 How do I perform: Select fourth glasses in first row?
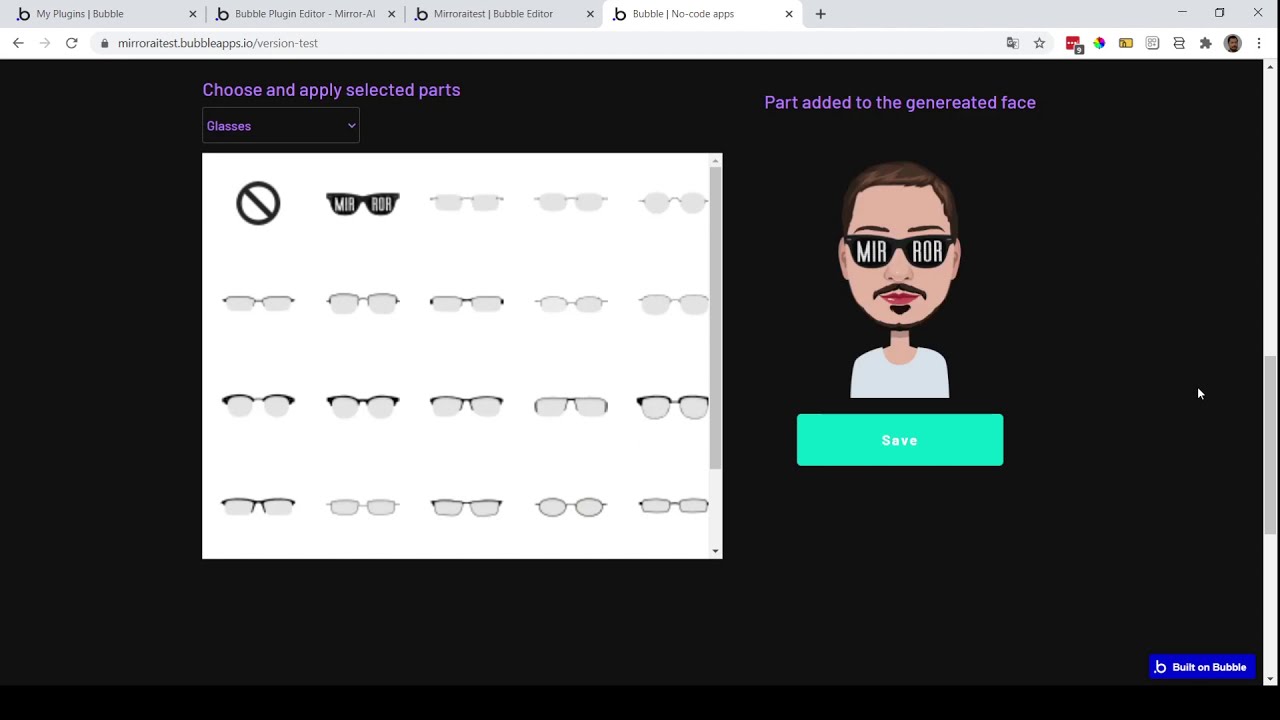[x=571, y=203]
